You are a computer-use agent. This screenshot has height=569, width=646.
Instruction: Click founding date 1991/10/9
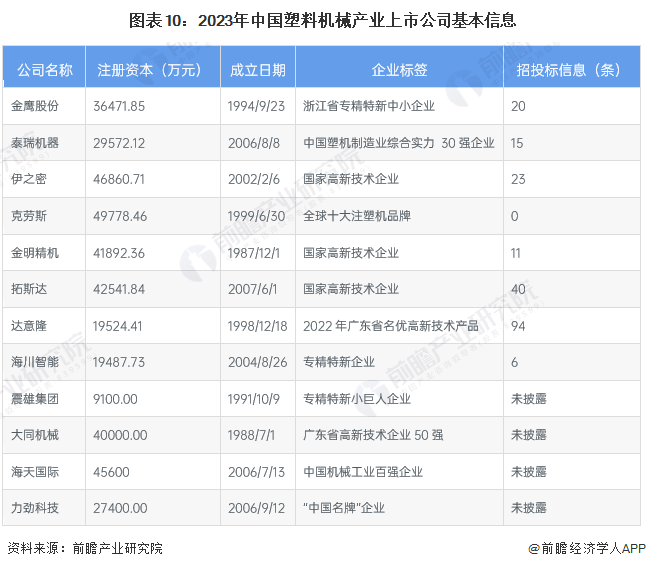[254, 399]
